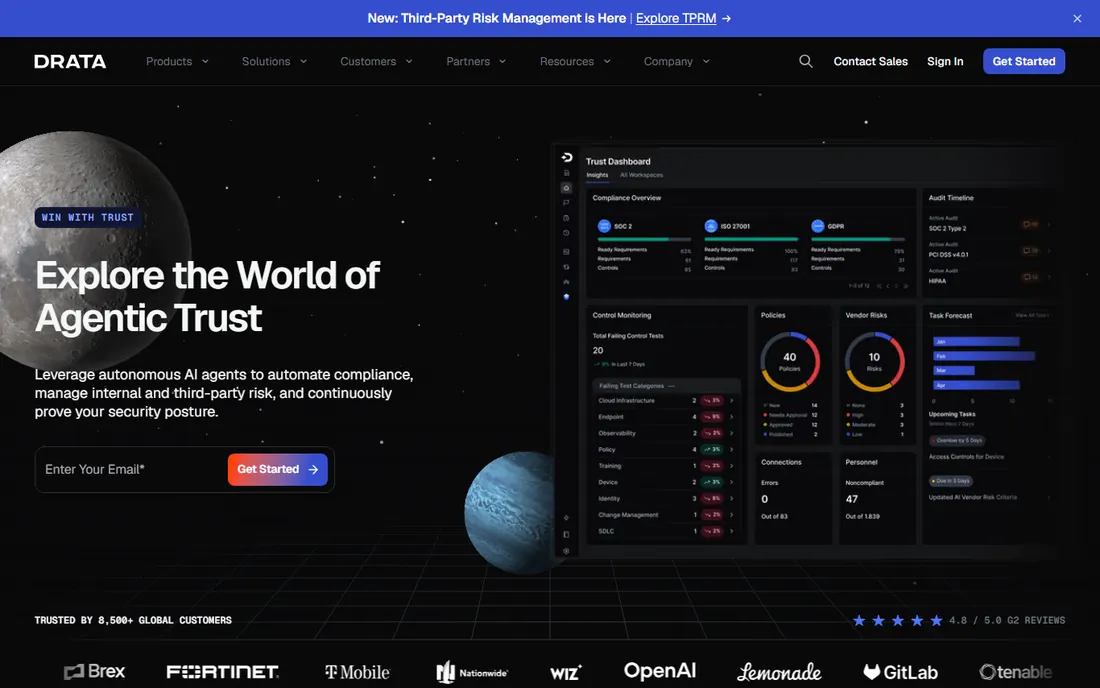The width and height of the screenshot is (1100, 688).
Task: Click the WIN WITH TRUST badge
Action: coord(88,217)
